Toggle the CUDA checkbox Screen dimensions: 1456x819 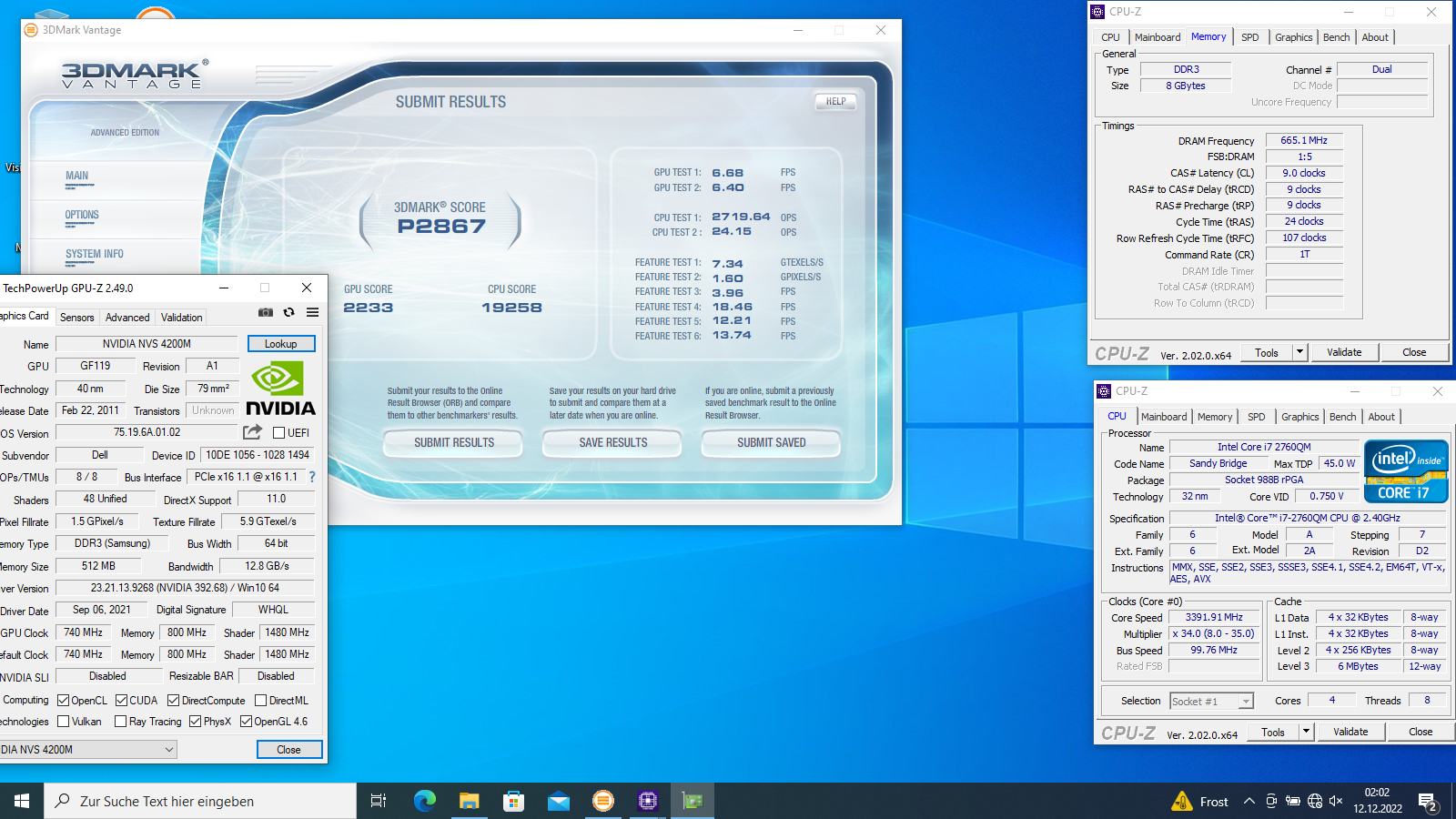coord(121,700)
